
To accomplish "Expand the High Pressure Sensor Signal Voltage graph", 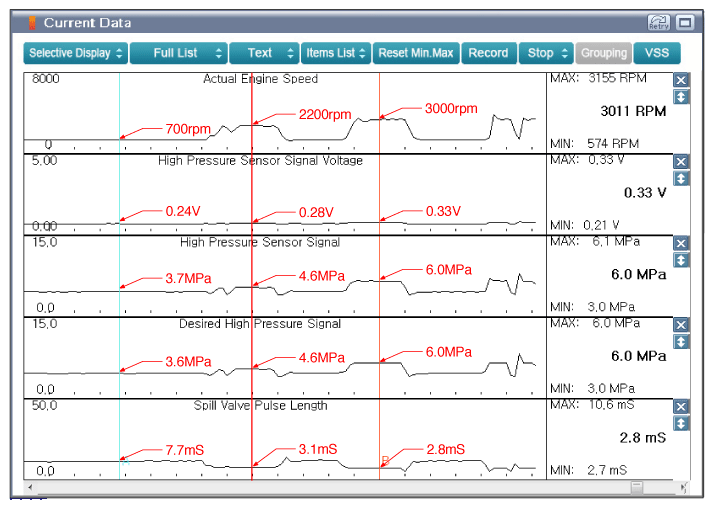I will click(681, 178).
